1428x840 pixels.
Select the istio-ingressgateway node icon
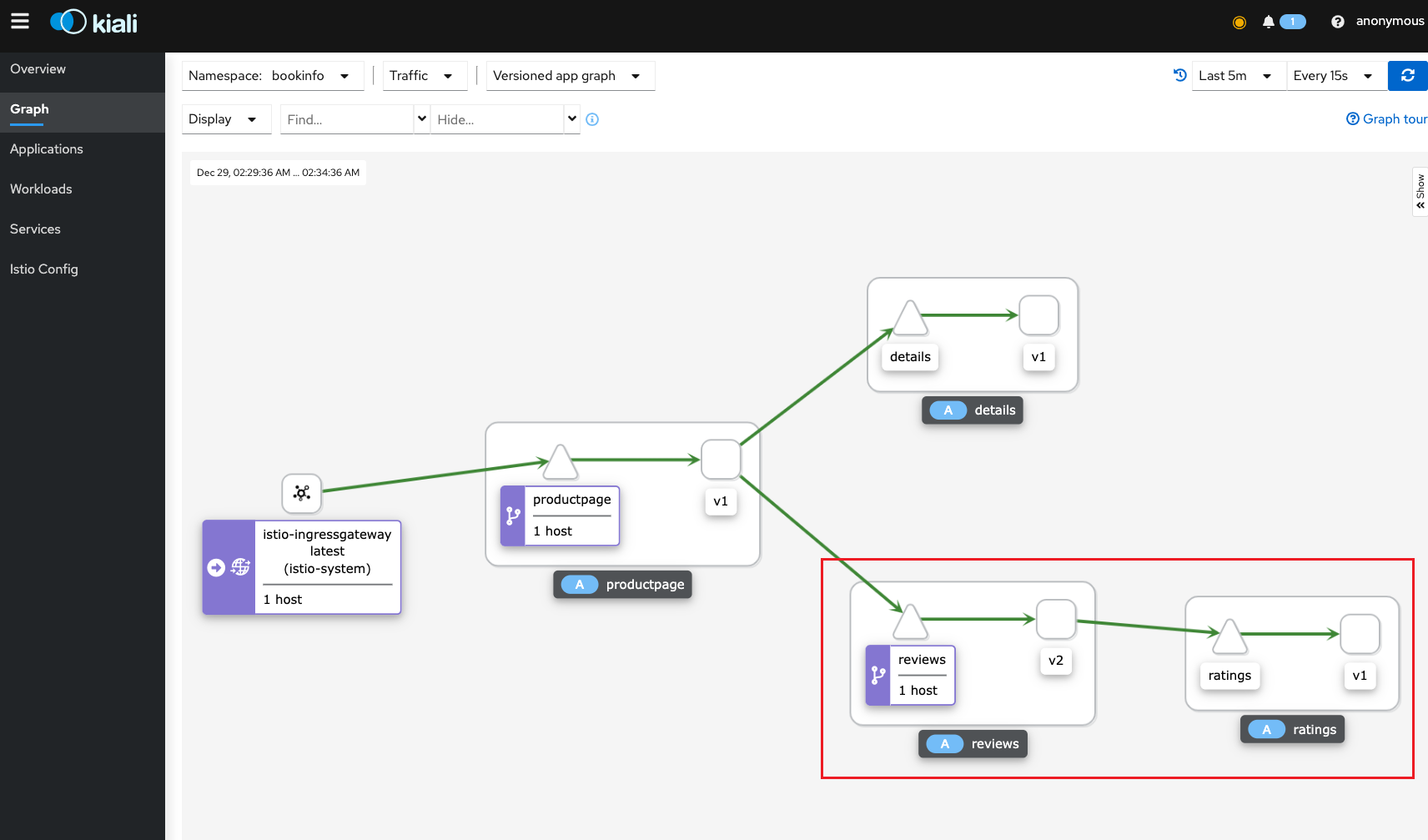click(302, 493)
